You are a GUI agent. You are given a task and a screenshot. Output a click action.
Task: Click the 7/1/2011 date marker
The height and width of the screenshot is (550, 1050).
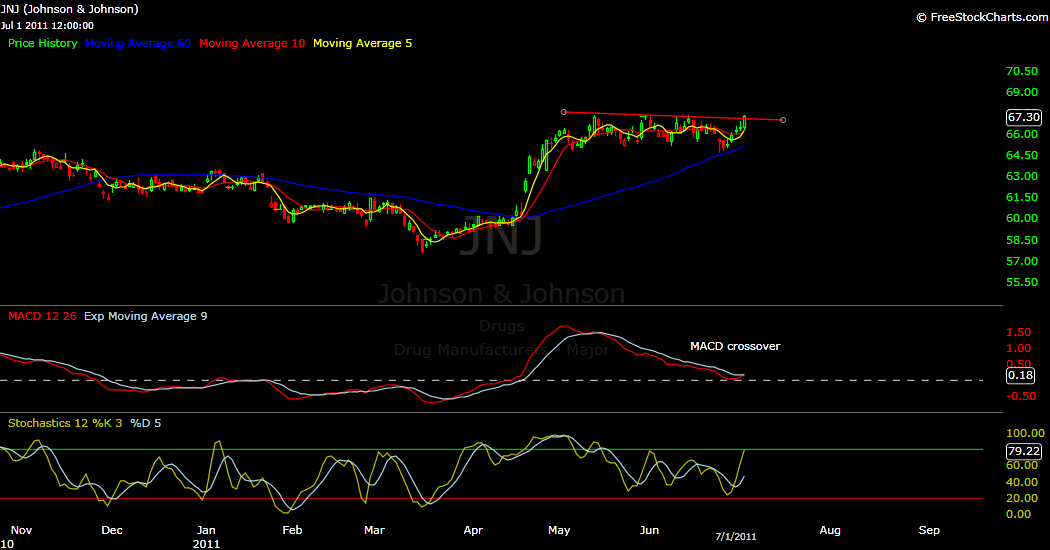click(736, 537)
